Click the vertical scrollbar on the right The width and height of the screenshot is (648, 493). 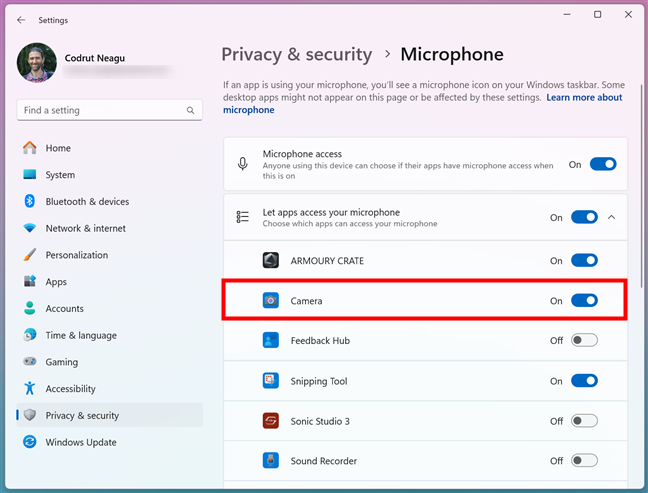(641, 186)
